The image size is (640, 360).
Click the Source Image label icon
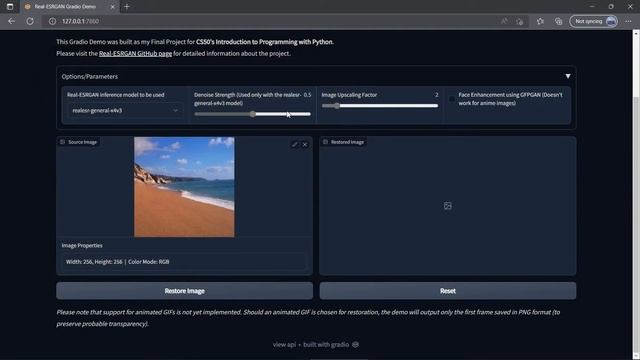pos(62,142)
